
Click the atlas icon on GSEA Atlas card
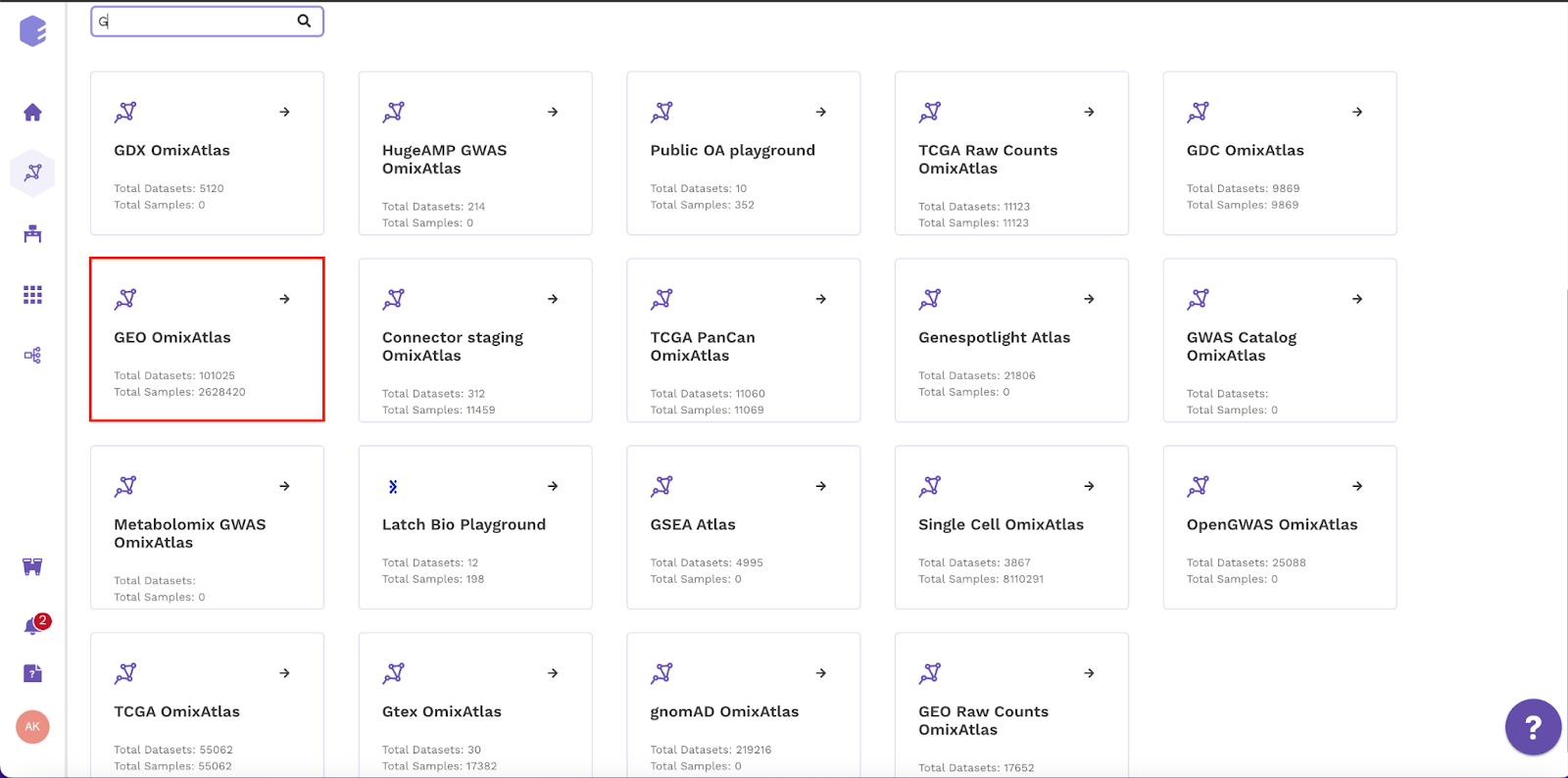[661, 486]
